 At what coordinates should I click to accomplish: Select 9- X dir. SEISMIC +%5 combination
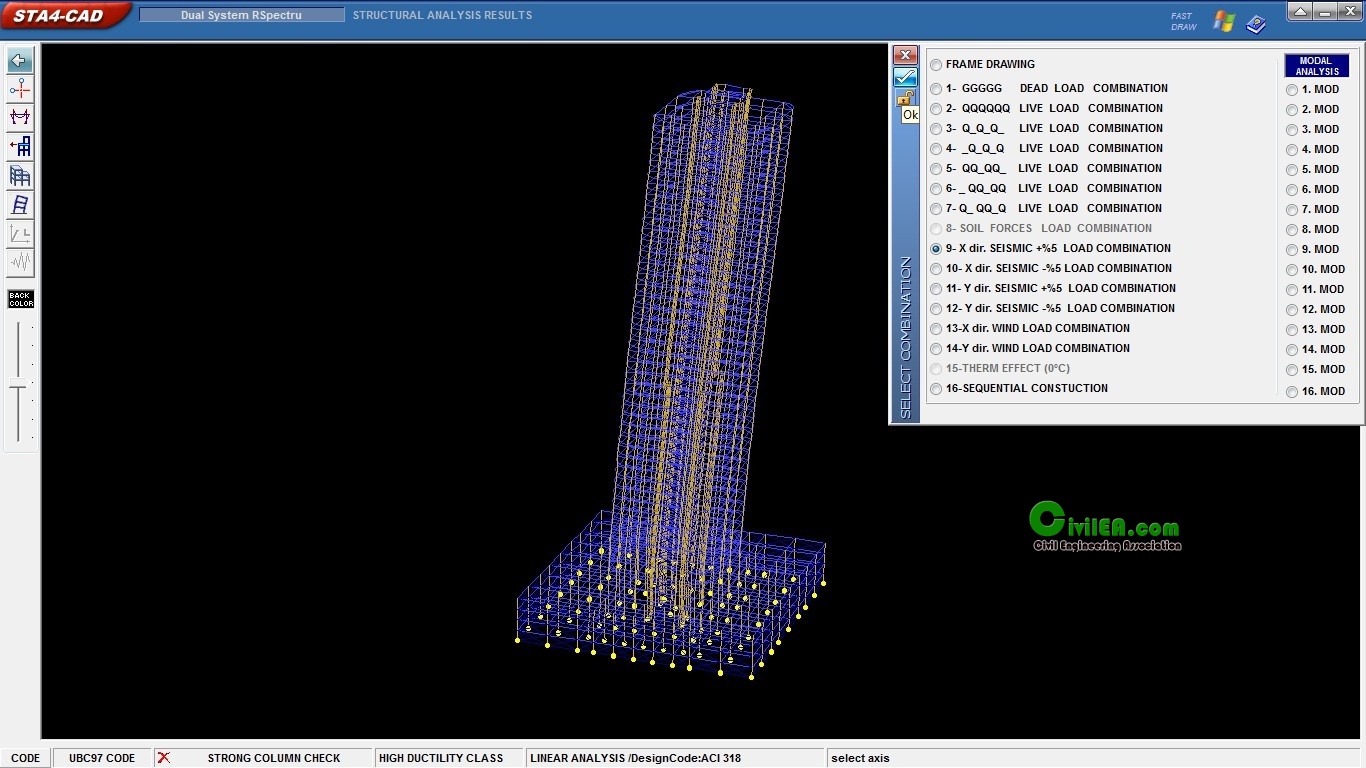(x=1051, y=248)
